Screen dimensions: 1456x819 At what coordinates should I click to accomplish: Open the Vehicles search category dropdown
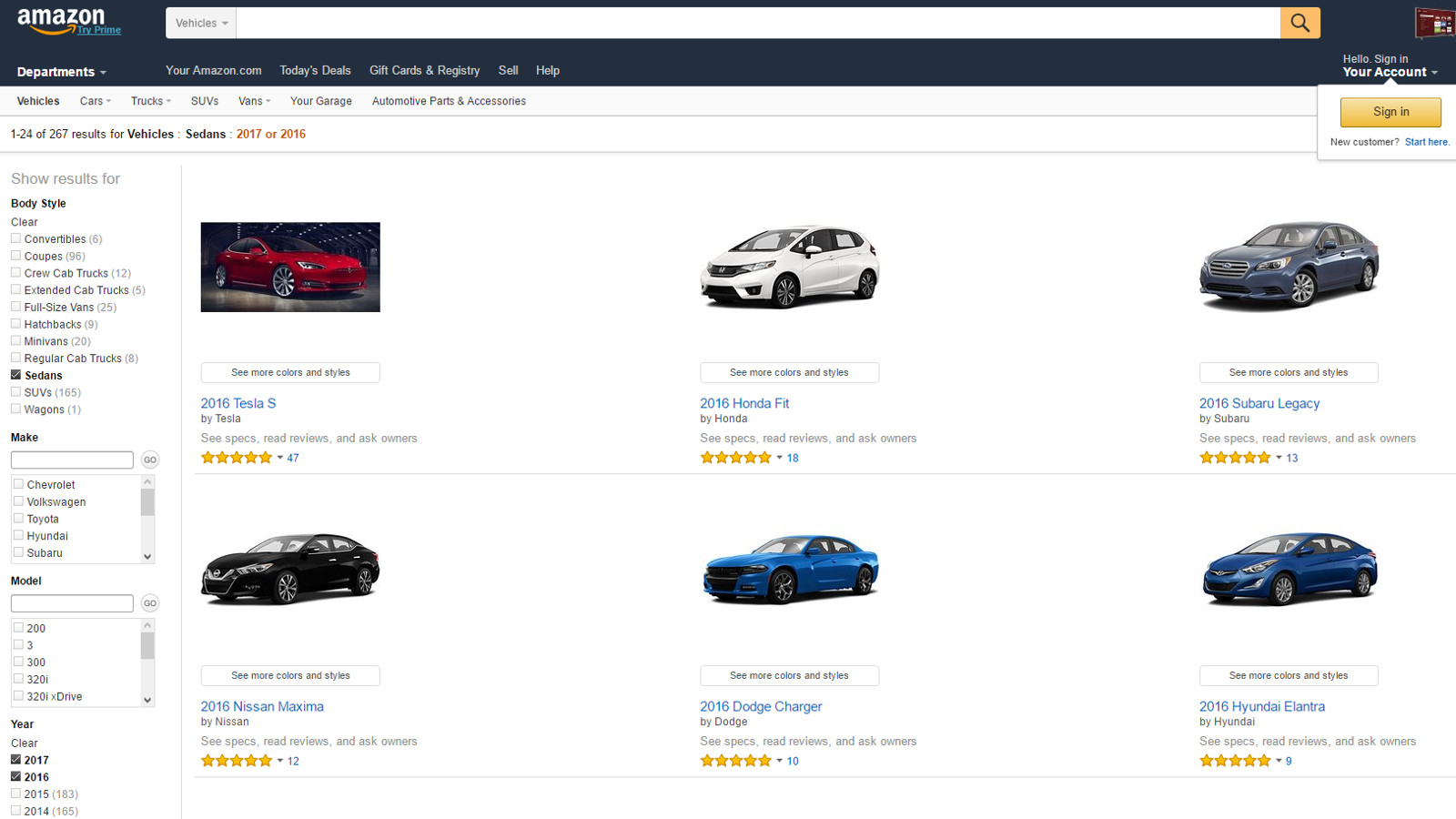[x=201, y=23]
